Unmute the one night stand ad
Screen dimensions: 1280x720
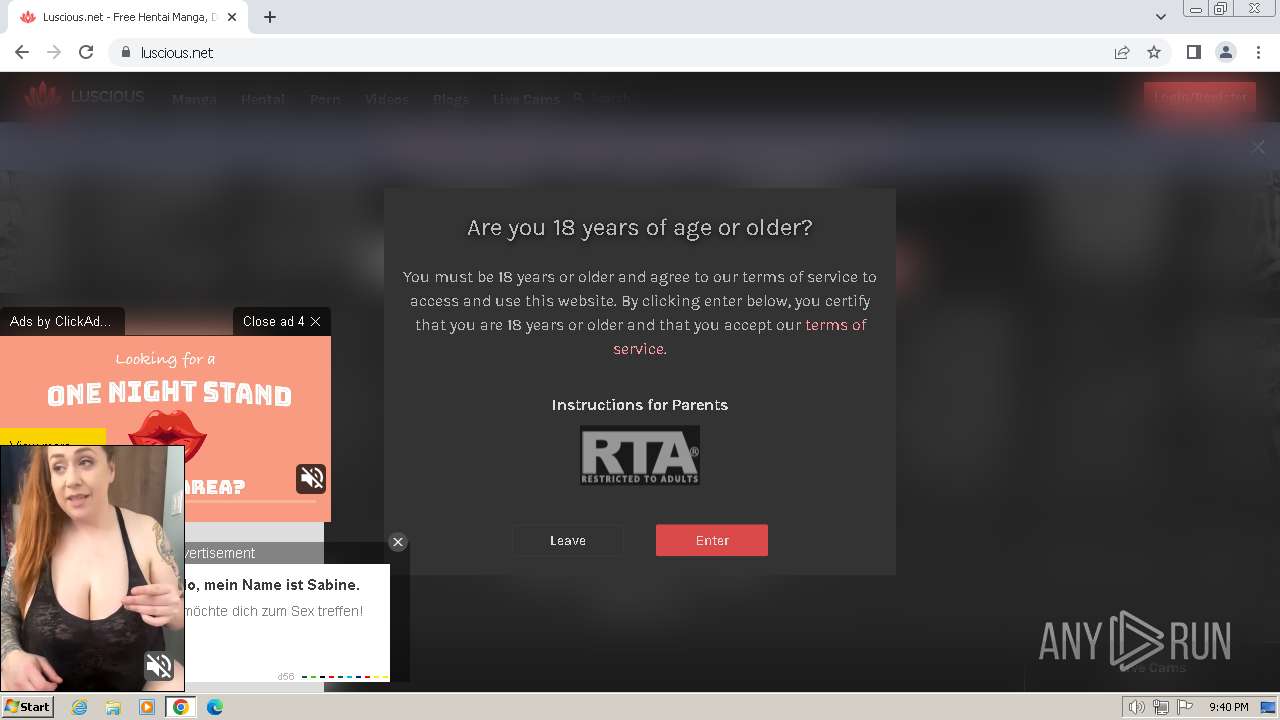[311, 478]
